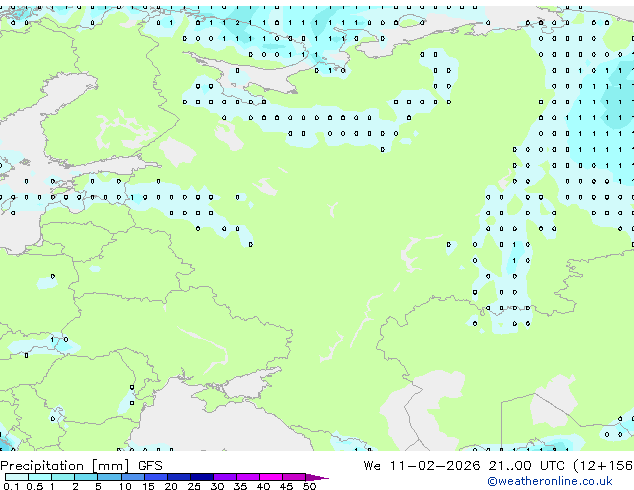Pick the 35–40 mm magenta legend swatch
This screenshot has height=490, width=634.
click(x=247, y=477)
